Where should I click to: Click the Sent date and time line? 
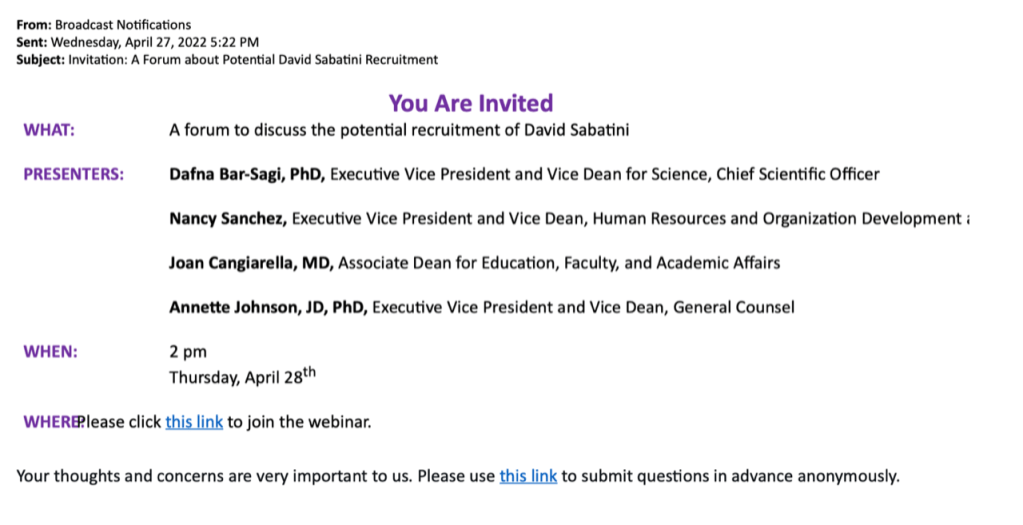coord(138,42)
